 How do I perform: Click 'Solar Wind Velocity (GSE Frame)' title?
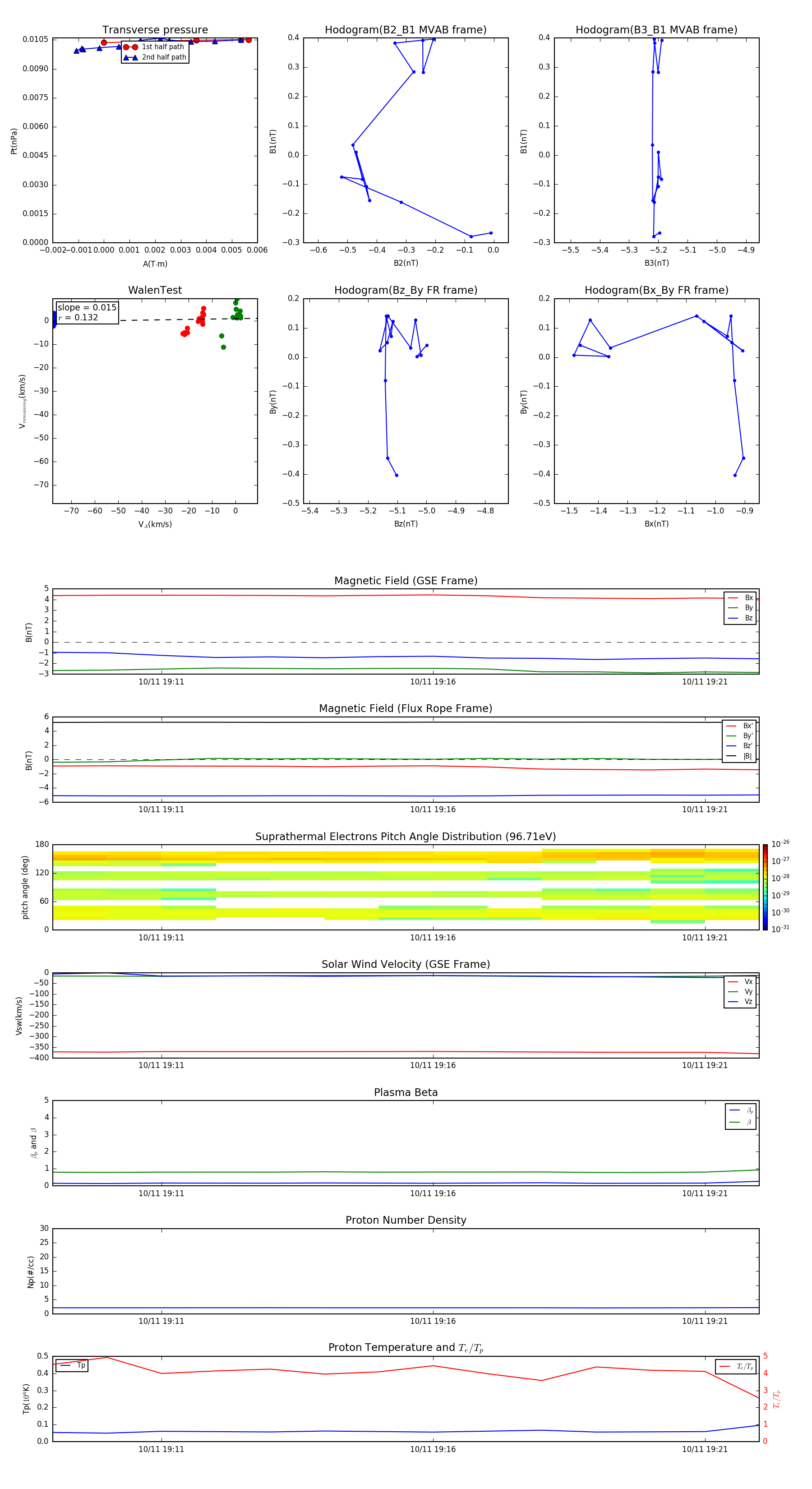click(x=406, y=964)
